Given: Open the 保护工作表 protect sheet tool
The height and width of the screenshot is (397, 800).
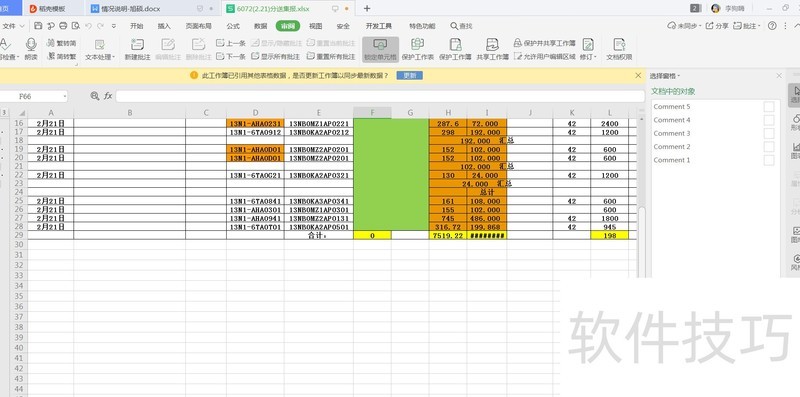Looking at the screenshot, I should click(x=417, y=44).
